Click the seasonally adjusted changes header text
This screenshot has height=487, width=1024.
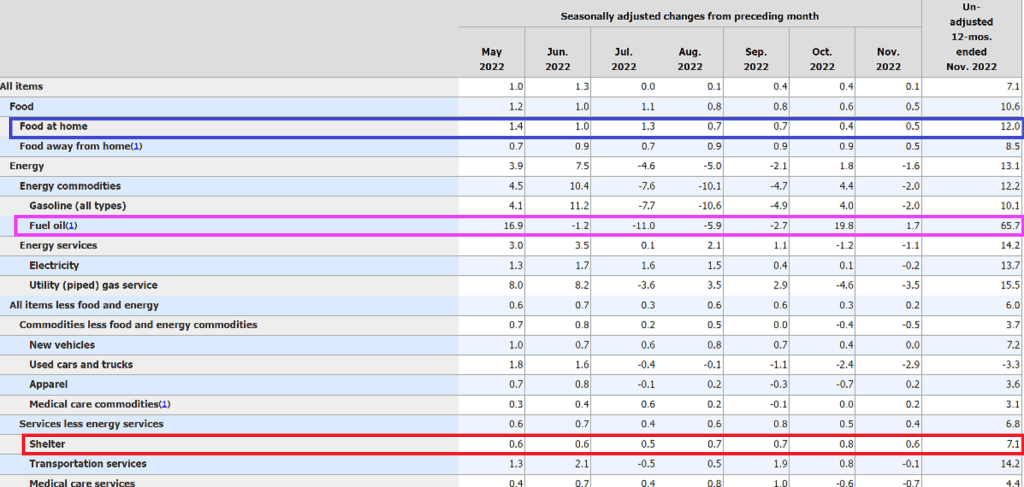click(x=689, y=16)
